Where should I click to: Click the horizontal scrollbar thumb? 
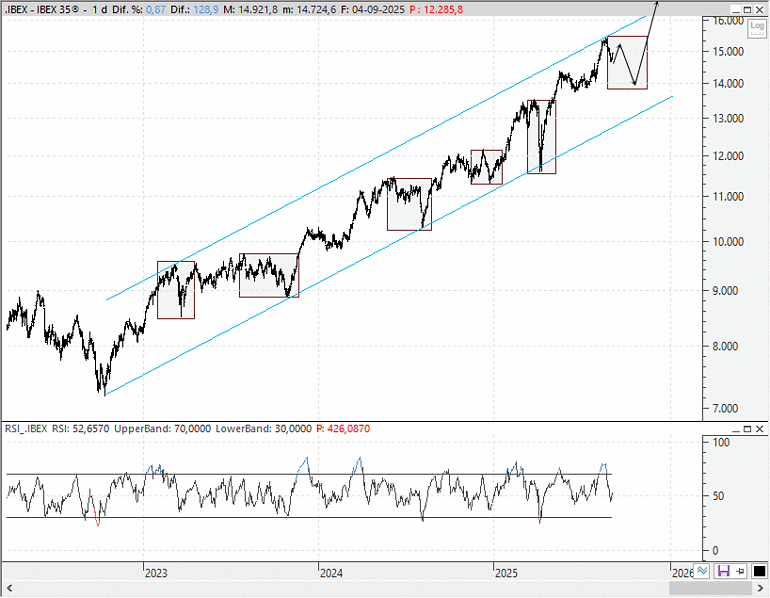click(x=711, y=588)
